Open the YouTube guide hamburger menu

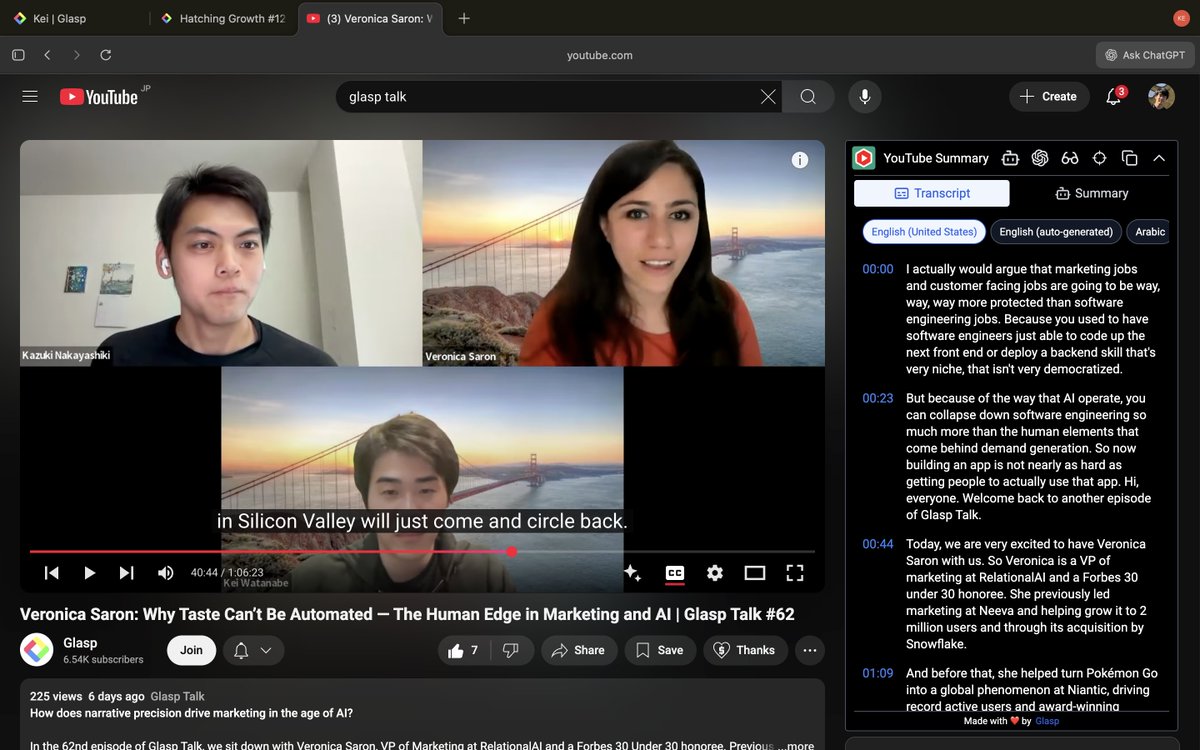pyautogui.click(x=30, y=97)
